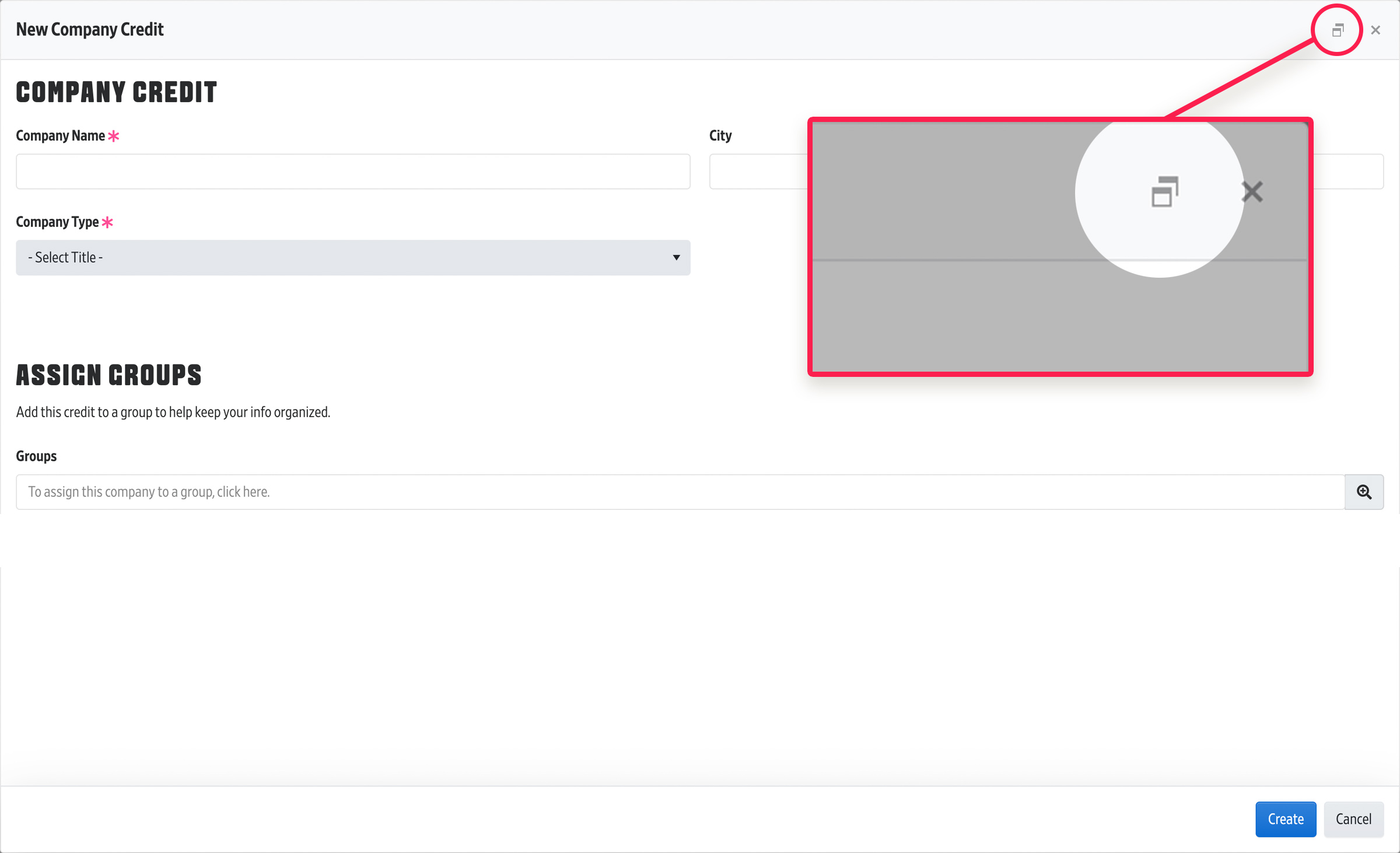Click the Company Type field label

click(57, 222)
